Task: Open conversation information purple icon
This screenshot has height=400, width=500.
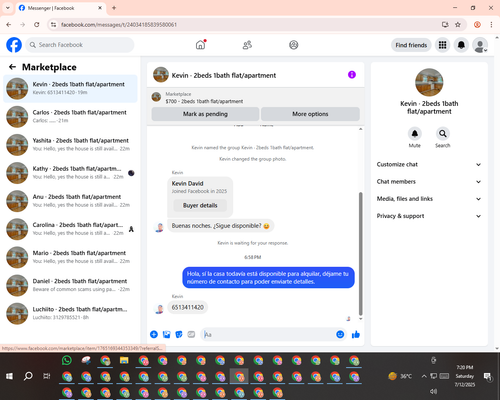Action: coord(352,75)
